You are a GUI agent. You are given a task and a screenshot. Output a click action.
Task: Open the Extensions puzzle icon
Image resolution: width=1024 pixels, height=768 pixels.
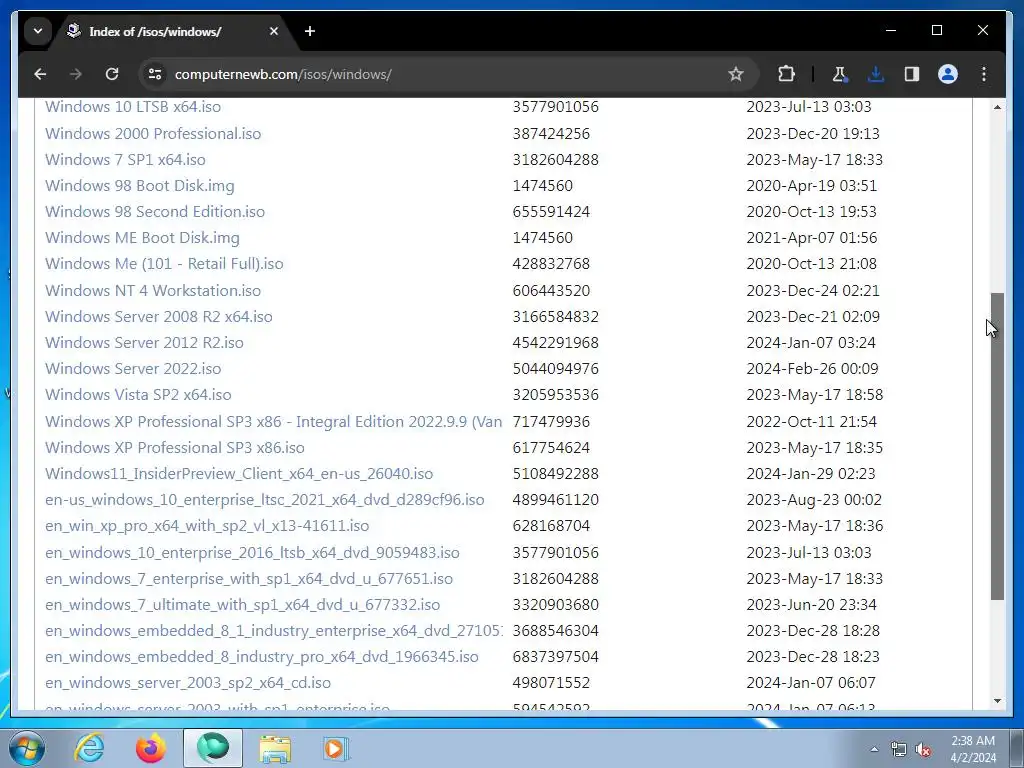[x=786, y=74]
